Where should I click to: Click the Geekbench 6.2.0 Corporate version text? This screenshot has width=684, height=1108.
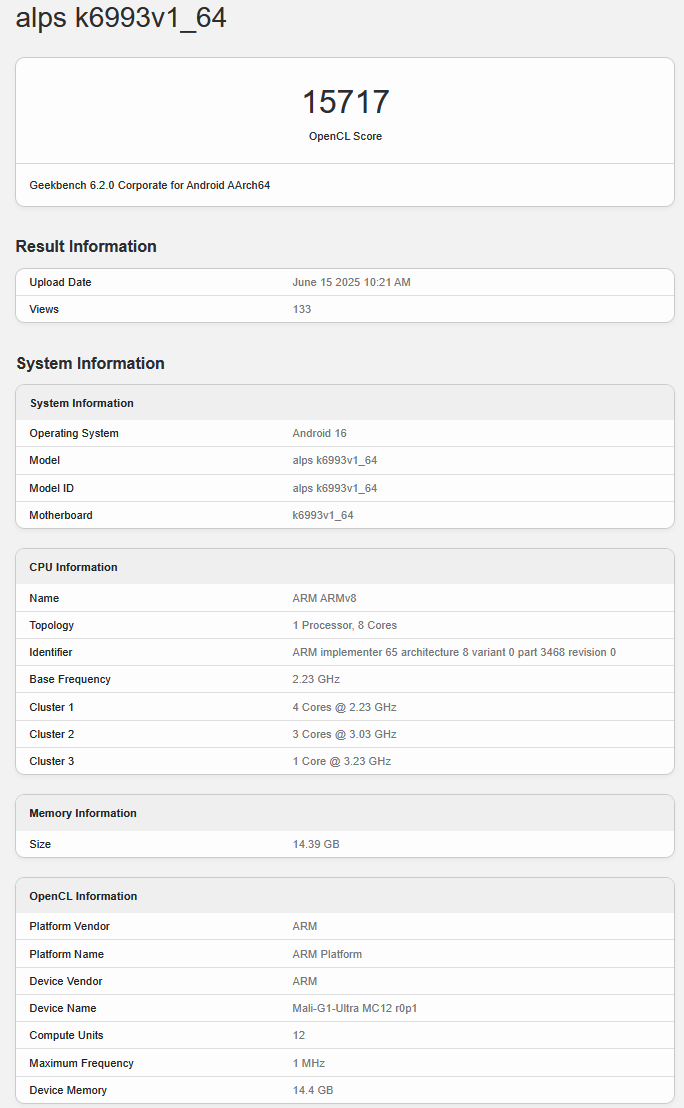[x=150, y=185]
